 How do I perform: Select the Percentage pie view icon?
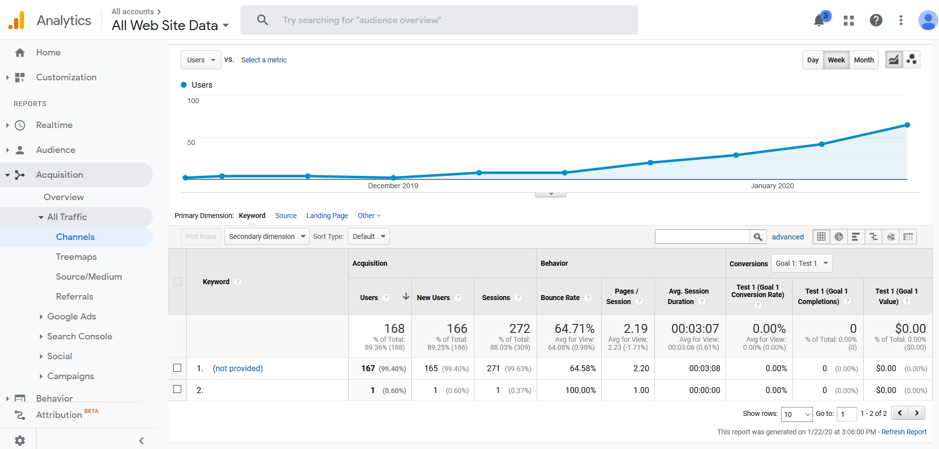pos(839,237)
